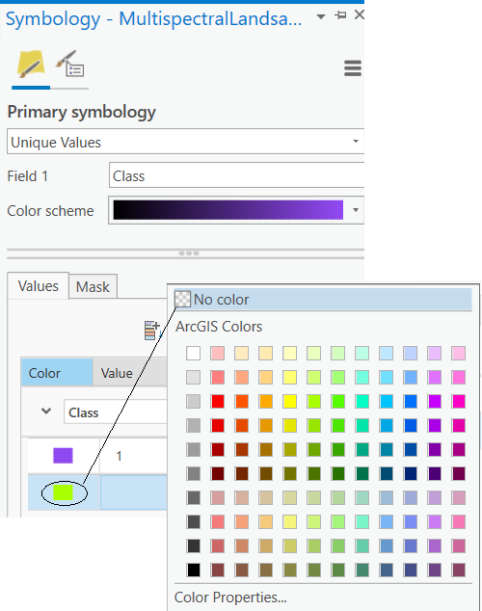
Task: Toggle auto-hide pin for Symbology pane
Action: [x=340, y=15]
